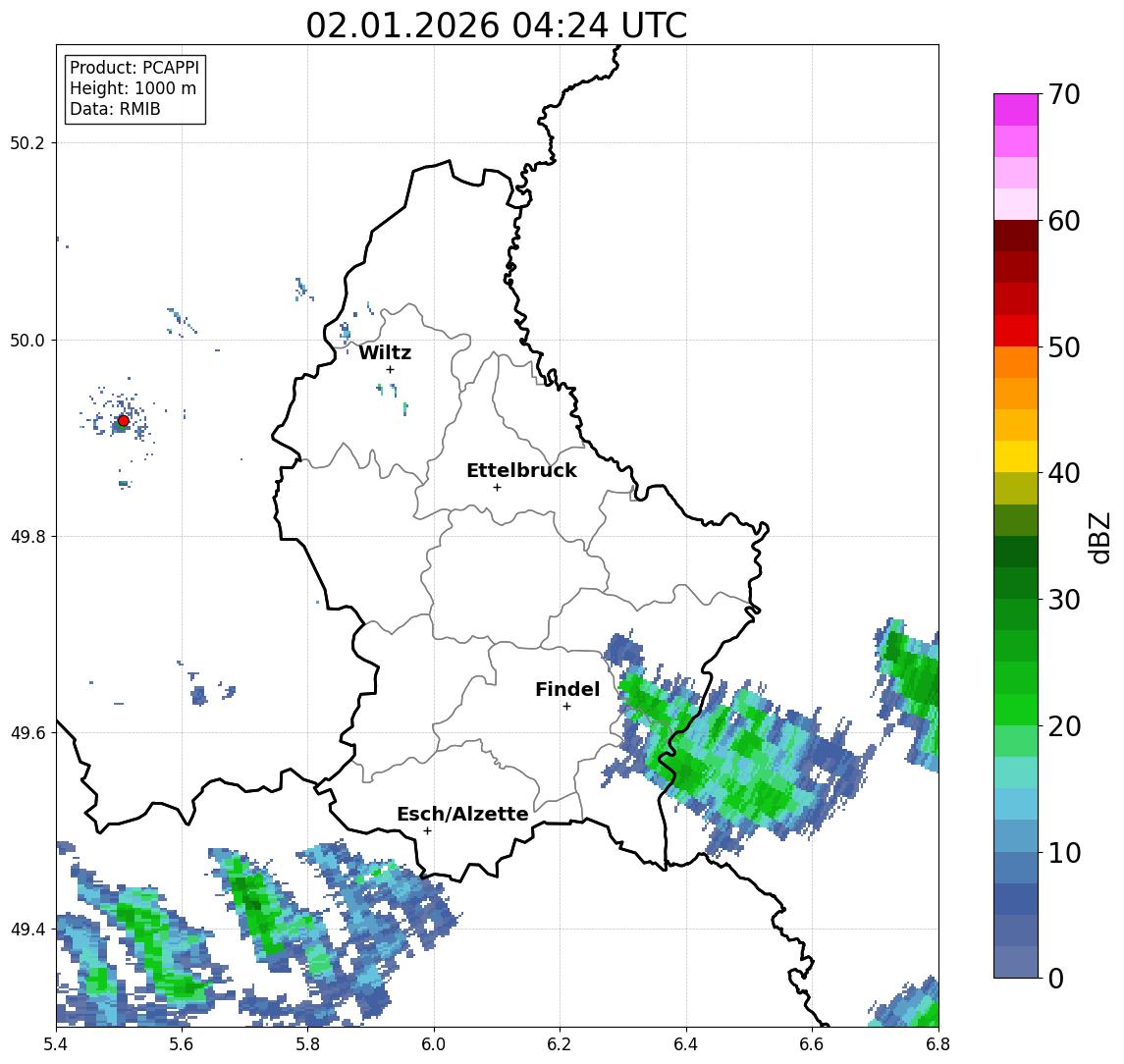Click the 'Product: PCAPPI' line in legend box
This screenshot has width=1124, height=1064.
click(134, 68)
